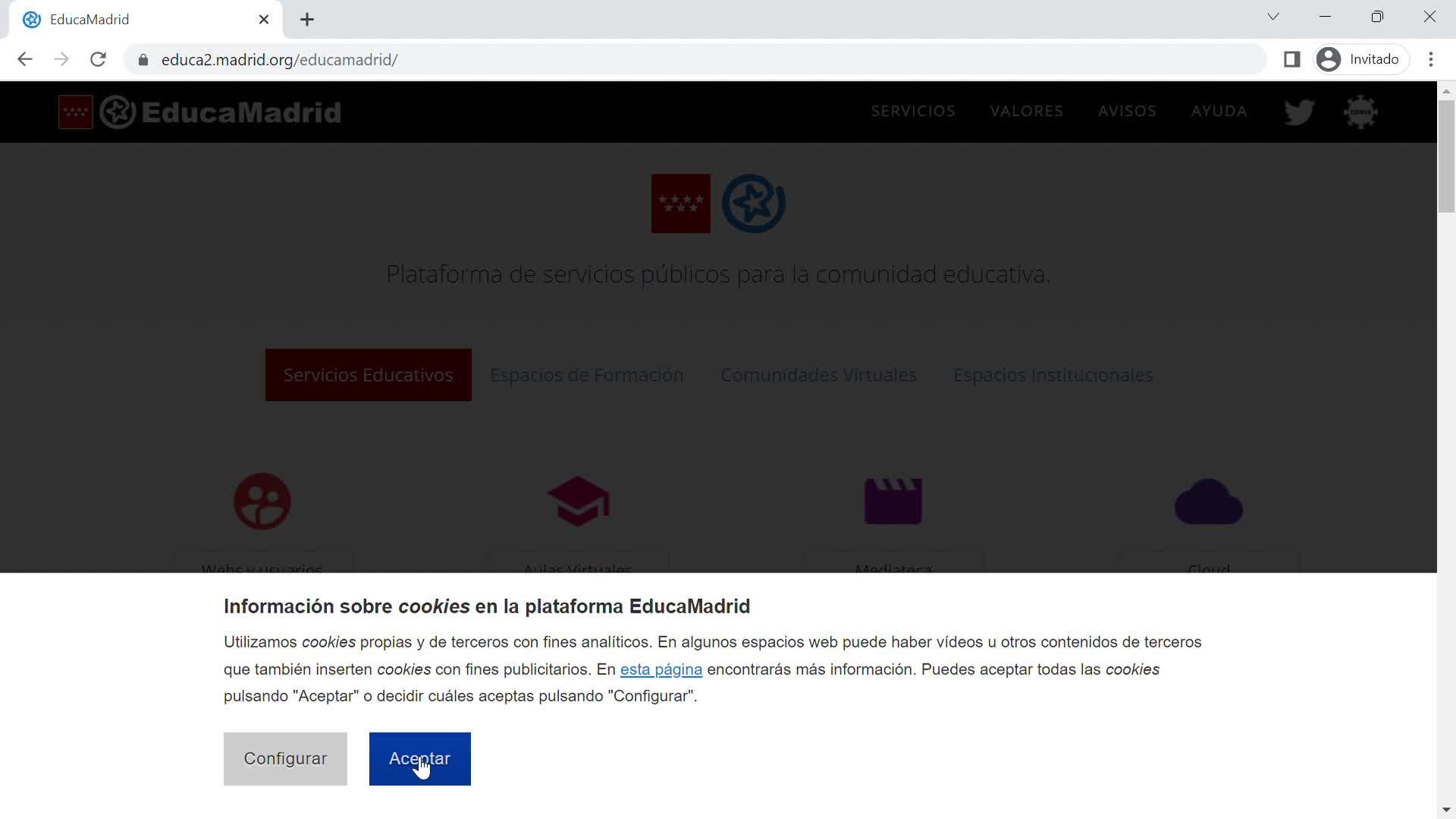Follow the 'esta página' link
This screenshot has height=819, width=1456.
click(661, 670)
